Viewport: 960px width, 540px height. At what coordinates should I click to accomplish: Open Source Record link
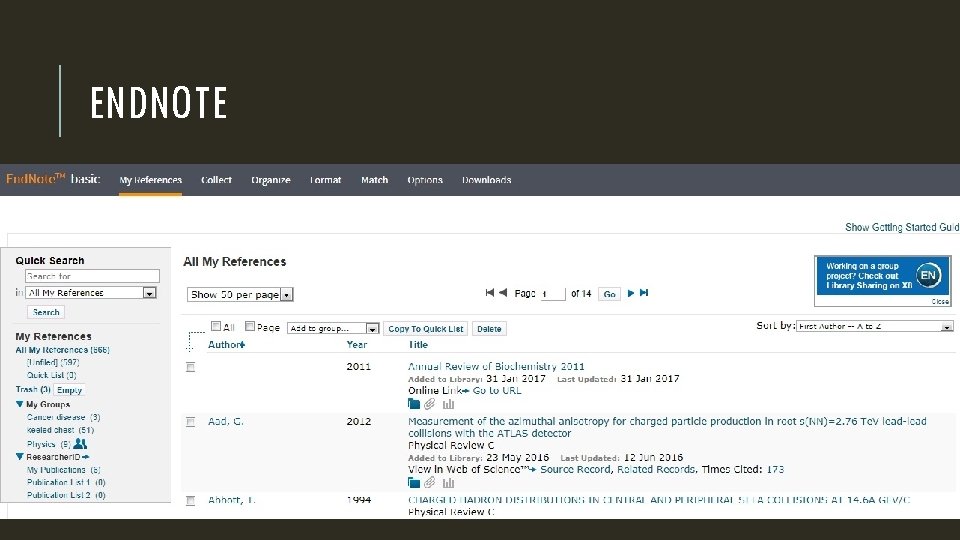click(x=575, y=470)
